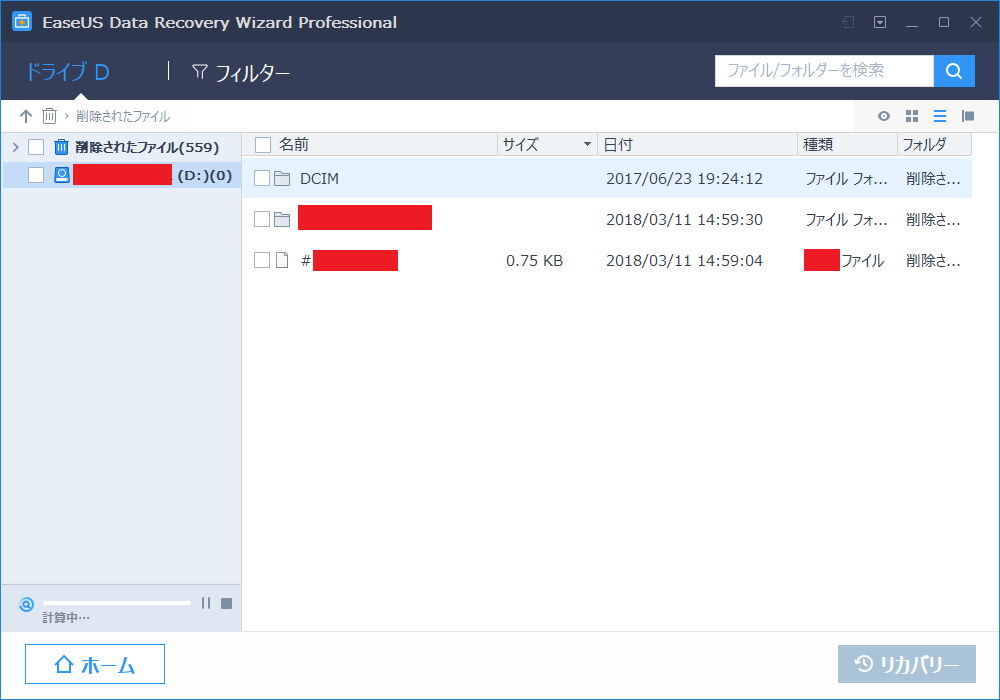Click the date 2017/06/23 19:24:12
The width and height of the screenshot is (1000, 700).
click(x=684, y=179)
